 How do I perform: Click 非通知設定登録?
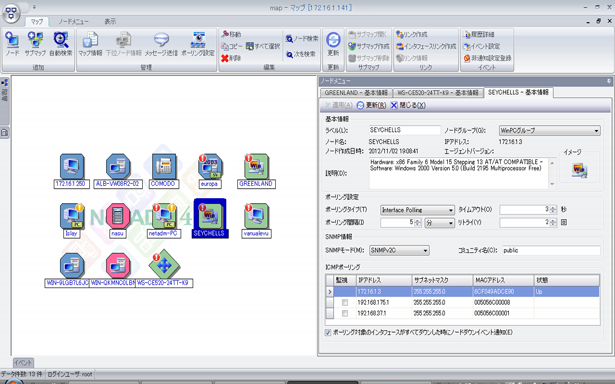487,58
